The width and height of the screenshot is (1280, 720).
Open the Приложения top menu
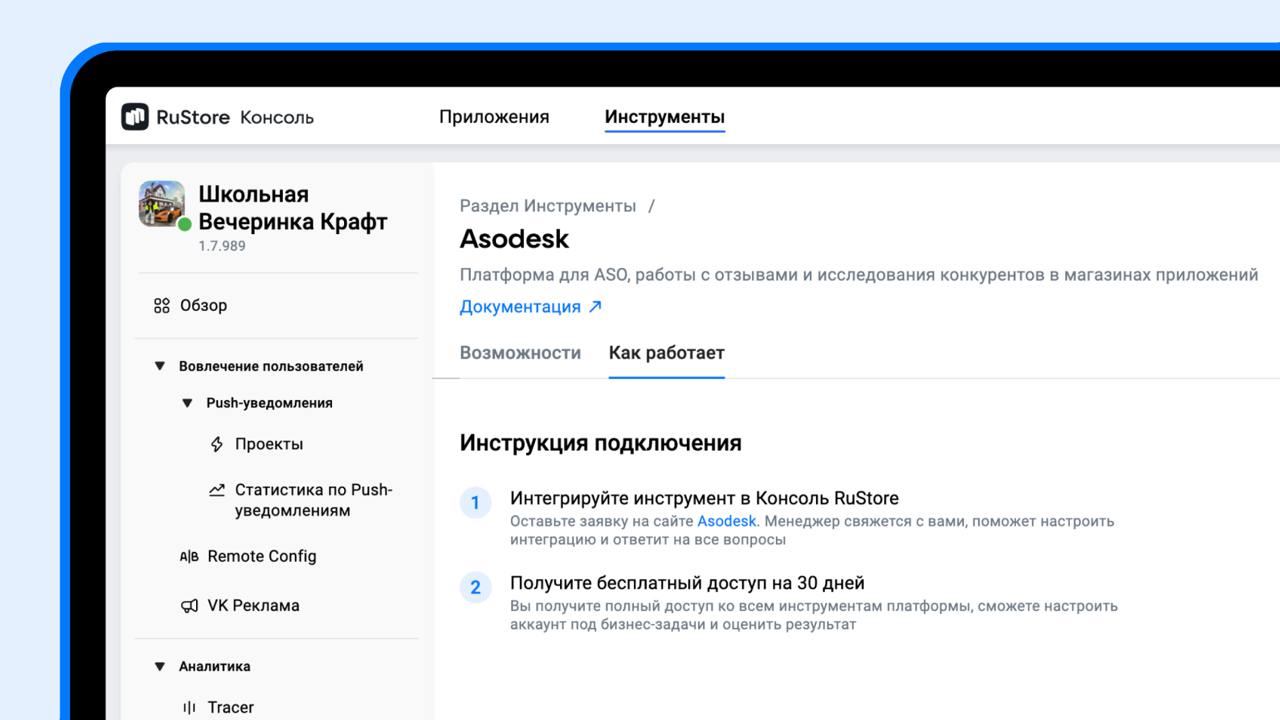click(494, 117)
